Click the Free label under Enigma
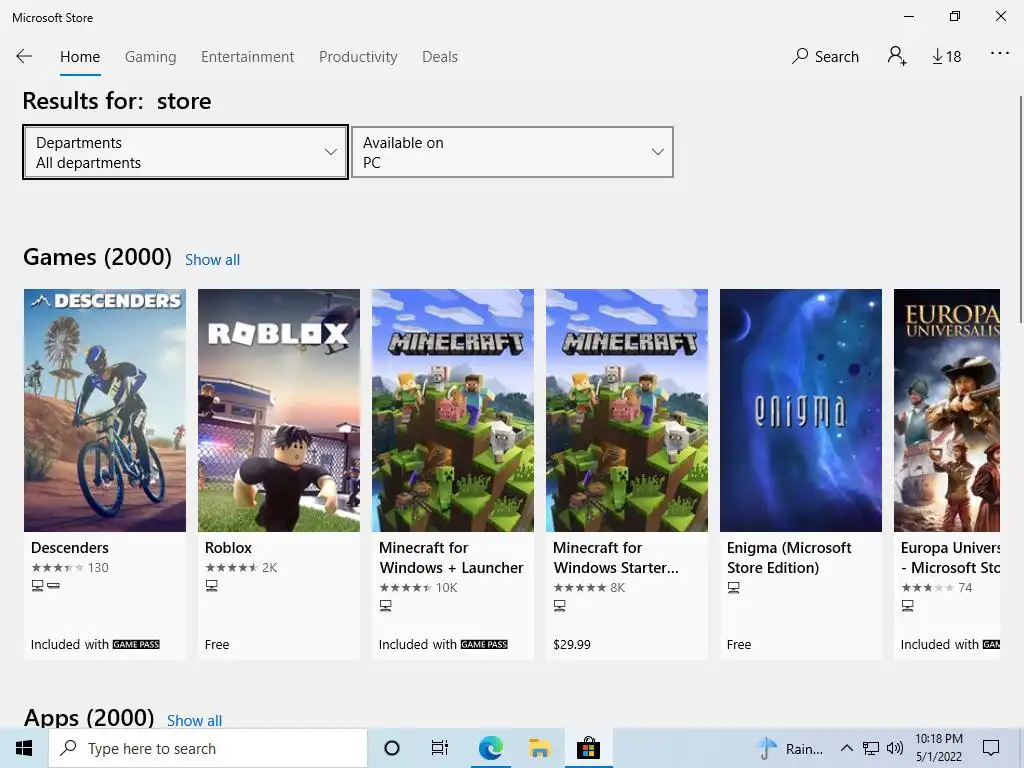The width and height of the screenshot is (1024, 768). point(739,645)
